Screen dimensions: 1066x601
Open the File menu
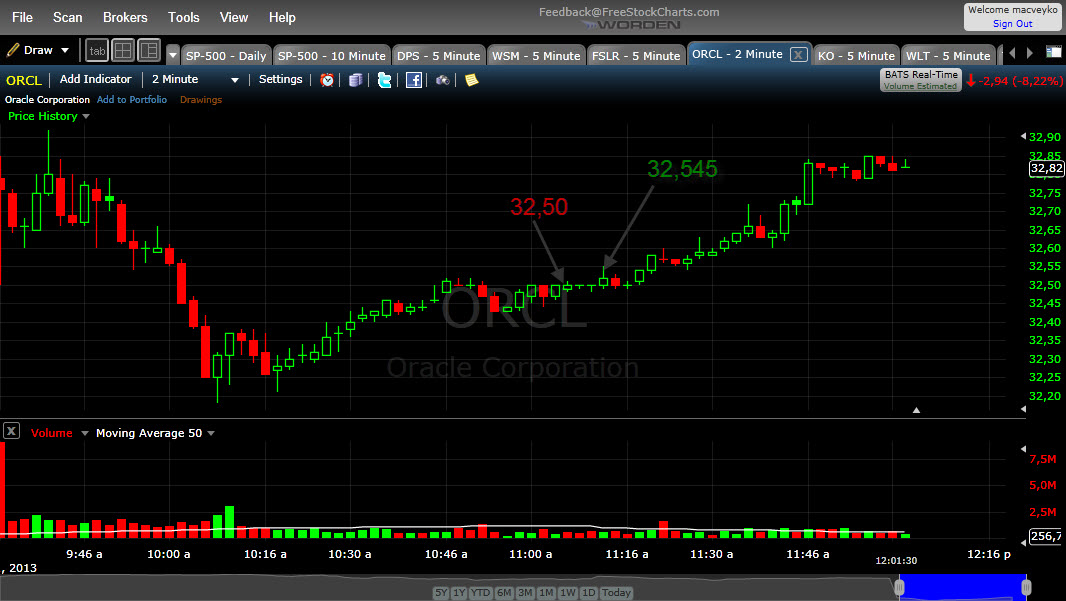coord(22,17)
